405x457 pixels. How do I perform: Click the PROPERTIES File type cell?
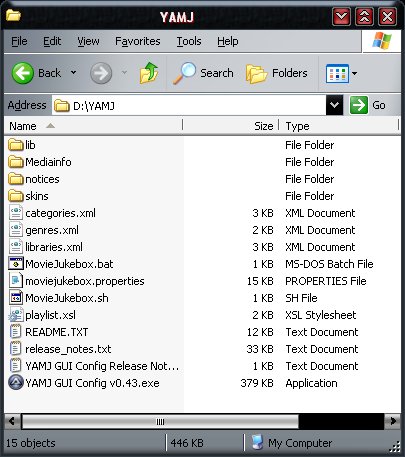point(326,281)
